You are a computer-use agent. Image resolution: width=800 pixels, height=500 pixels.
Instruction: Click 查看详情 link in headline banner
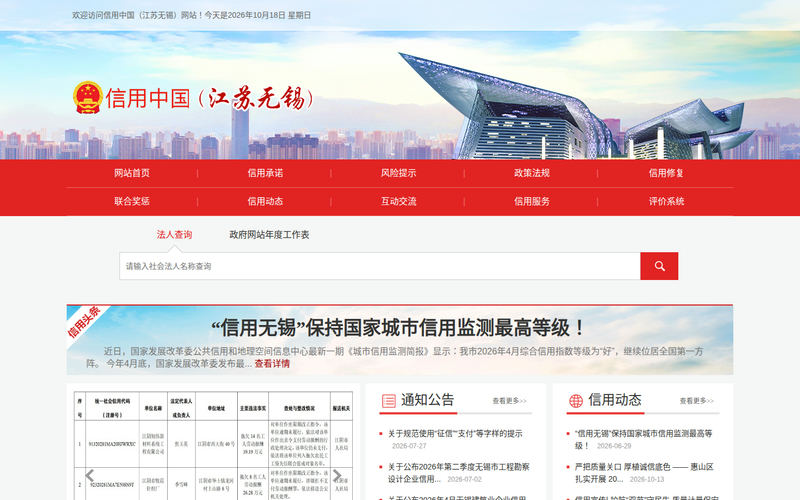272,364
